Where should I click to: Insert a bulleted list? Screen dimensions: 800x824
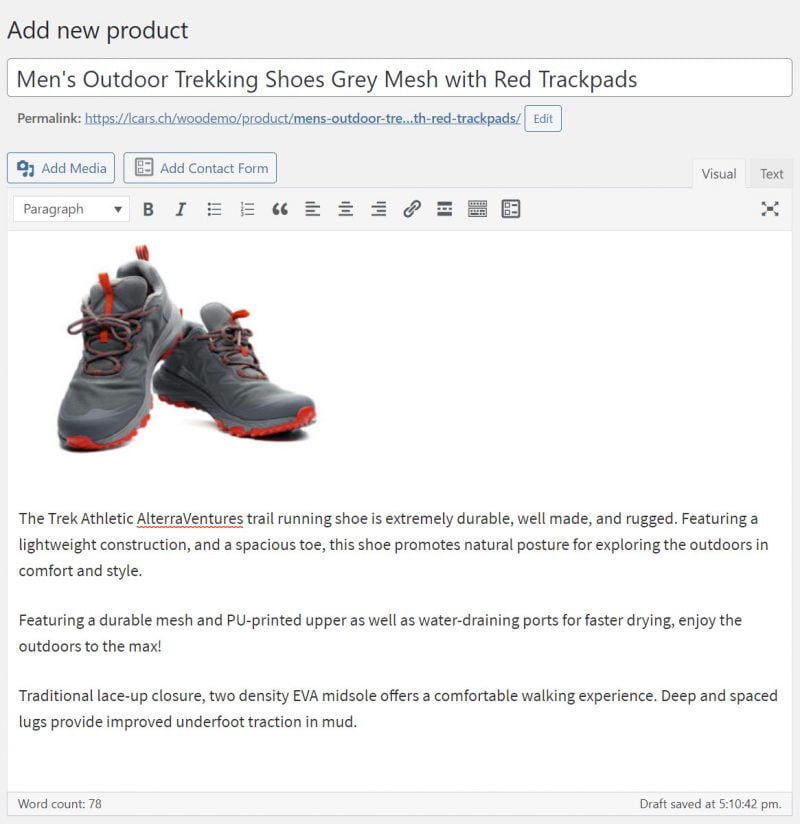pyautogui.click(x=214, y=209)
